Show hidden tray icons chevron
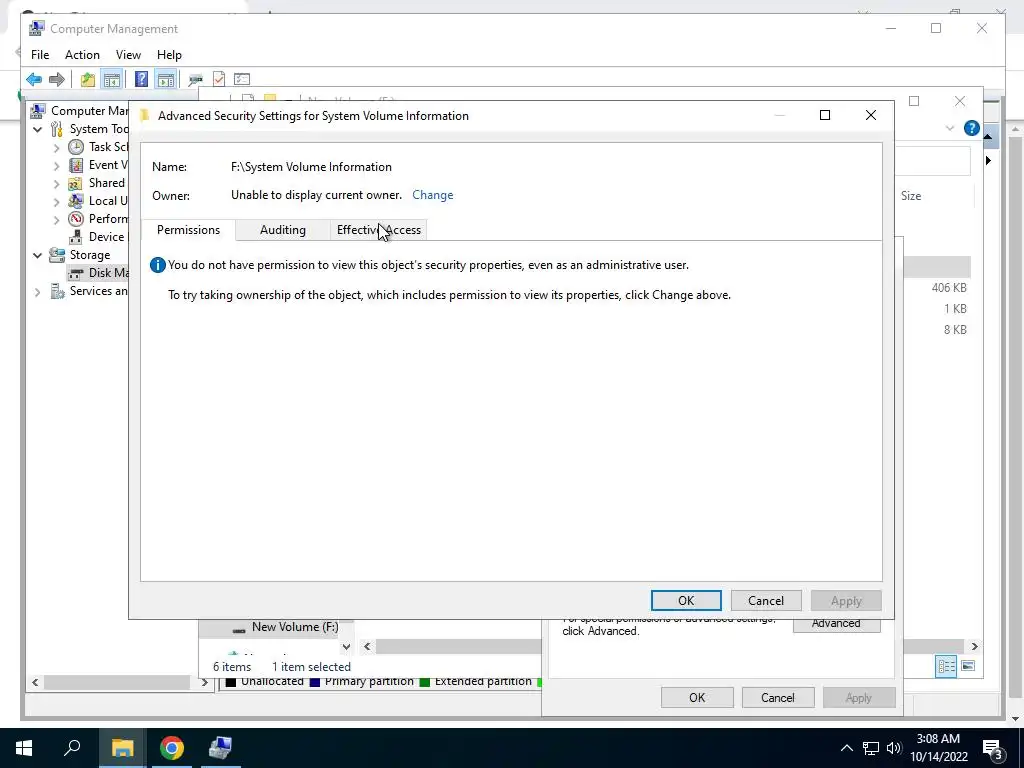The image size is (1024, 768). 846,748
